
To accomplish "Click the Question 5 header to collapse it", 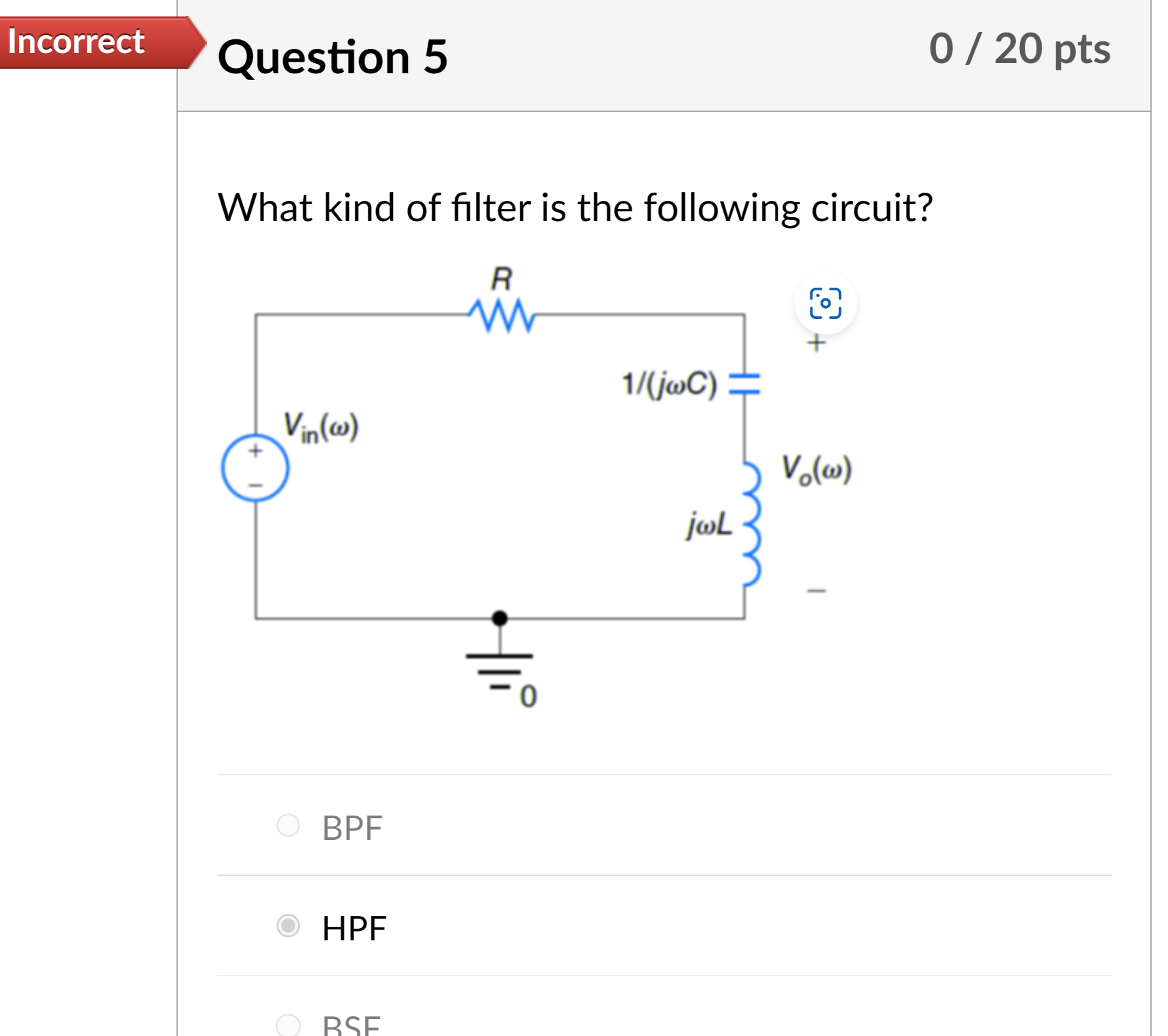I will pos(334,58).
